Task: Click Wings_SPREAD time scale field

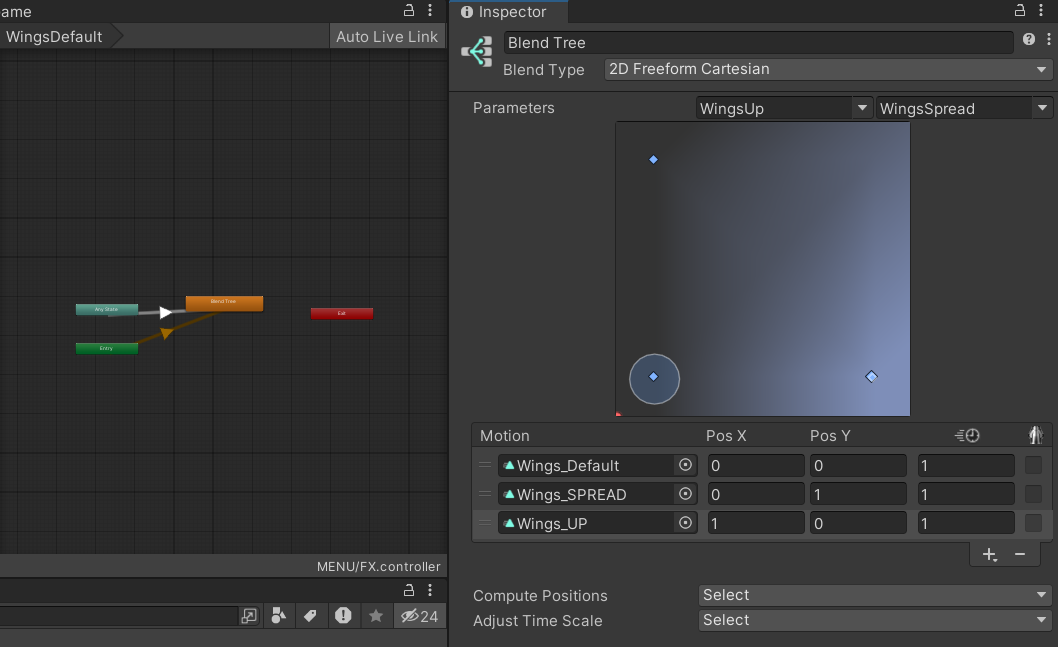Action: tap(966, 495)
